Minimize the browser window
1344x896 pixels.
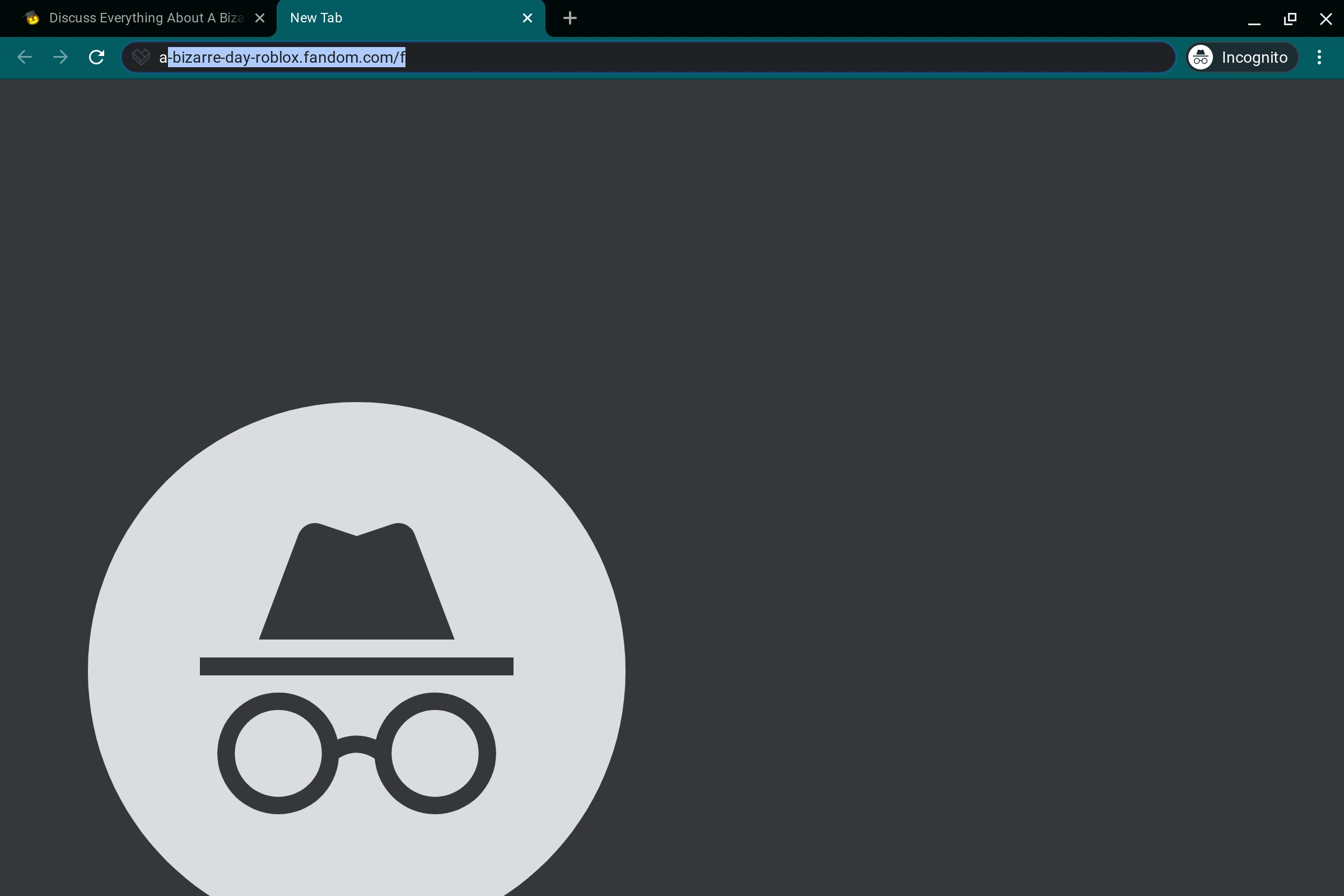point(1254,20)
